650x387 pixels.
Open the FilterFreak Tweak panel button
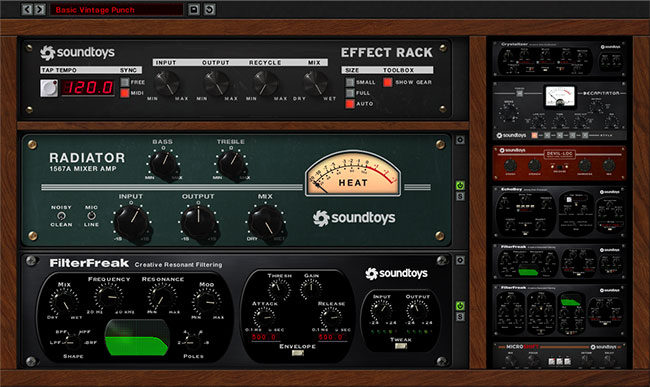[x=400, y=346]
